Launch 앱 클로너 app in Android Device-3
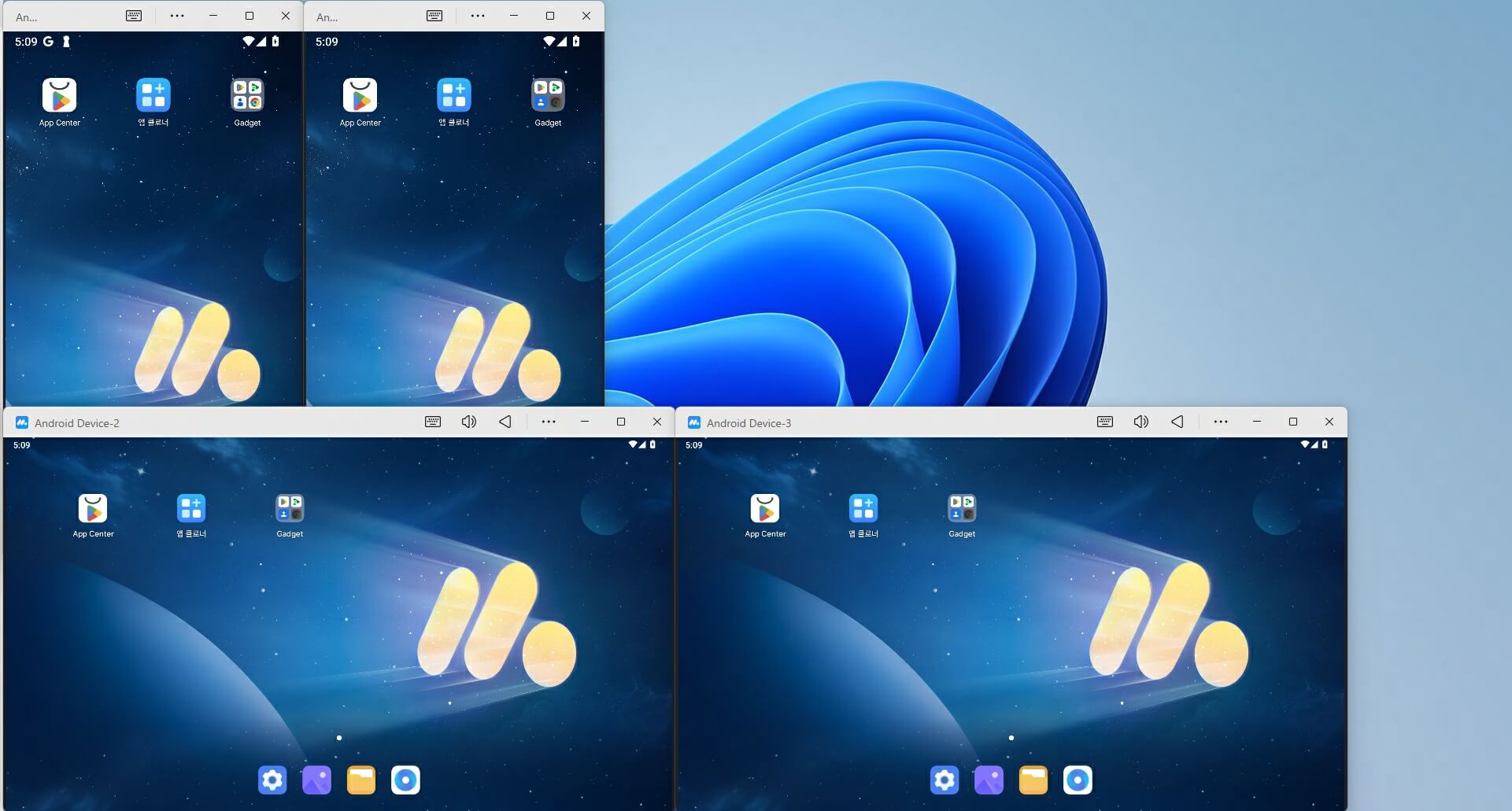The width and height of the screenshot is (1512, 811). coord(863,509)
